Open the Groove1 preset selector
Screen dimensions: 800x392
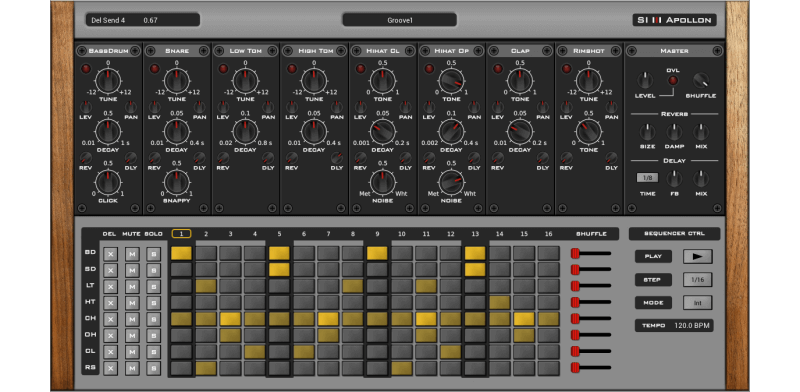coord(399,20)
